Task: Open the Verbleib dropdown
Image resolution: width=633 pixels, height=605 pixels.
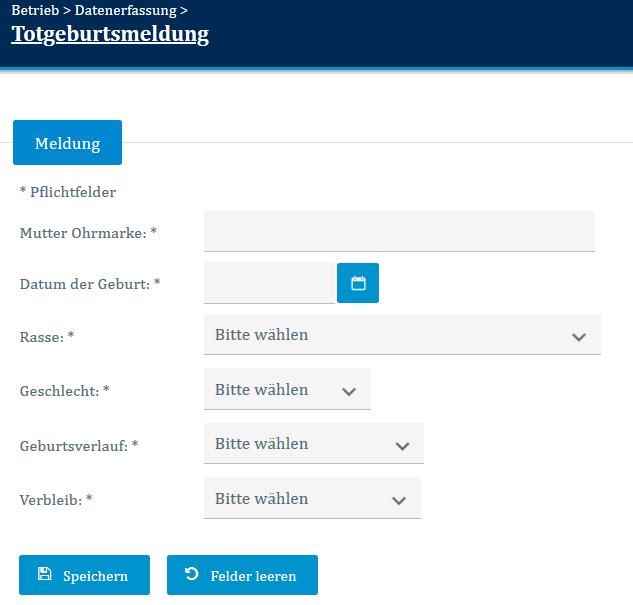Action: point(312,499)
